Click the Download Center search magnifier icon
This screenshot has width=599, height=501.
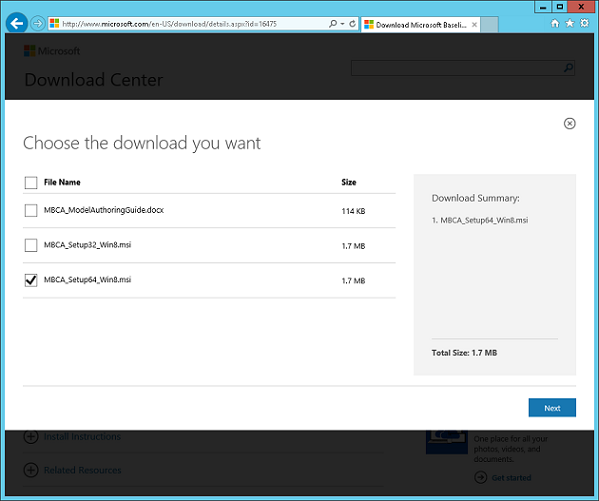[568, 68]
